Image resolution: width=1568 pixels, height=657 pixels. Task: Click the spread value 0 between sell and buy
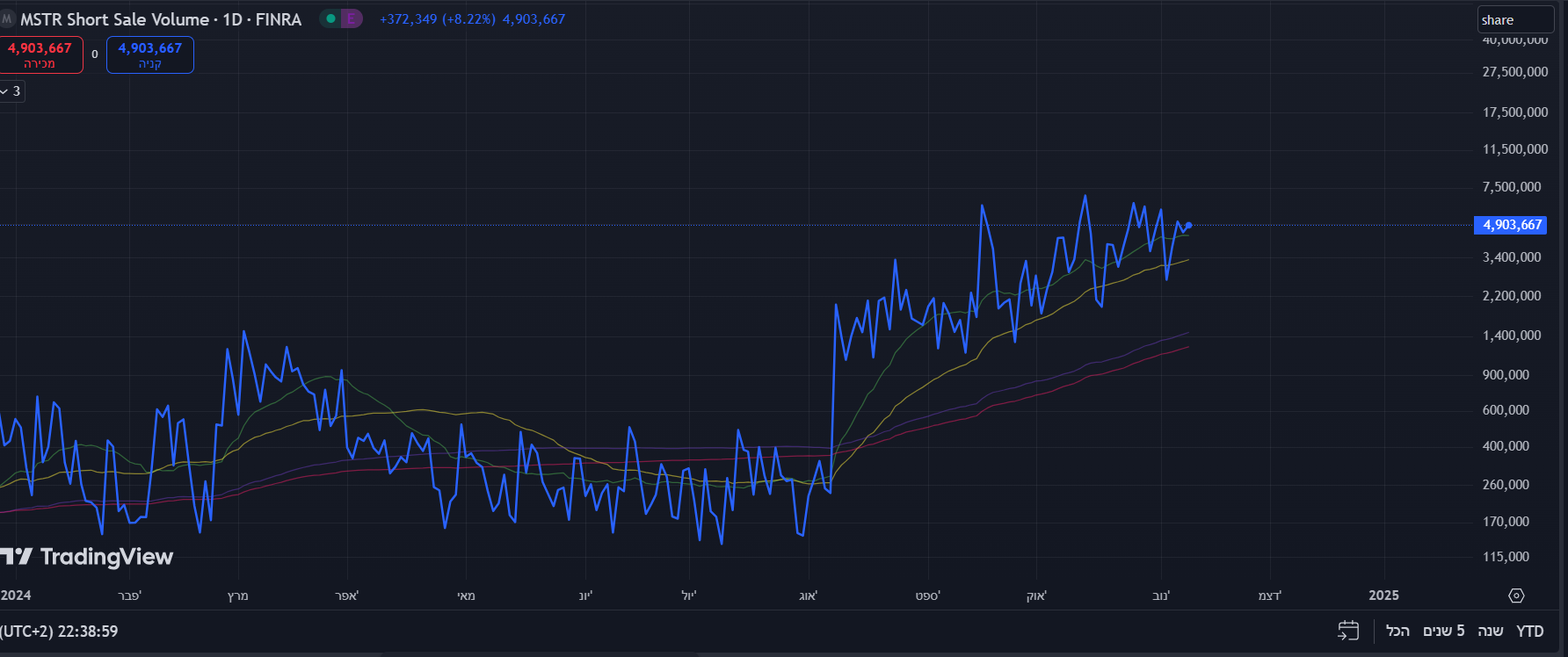pyautogui.click(x=95, y=54)
